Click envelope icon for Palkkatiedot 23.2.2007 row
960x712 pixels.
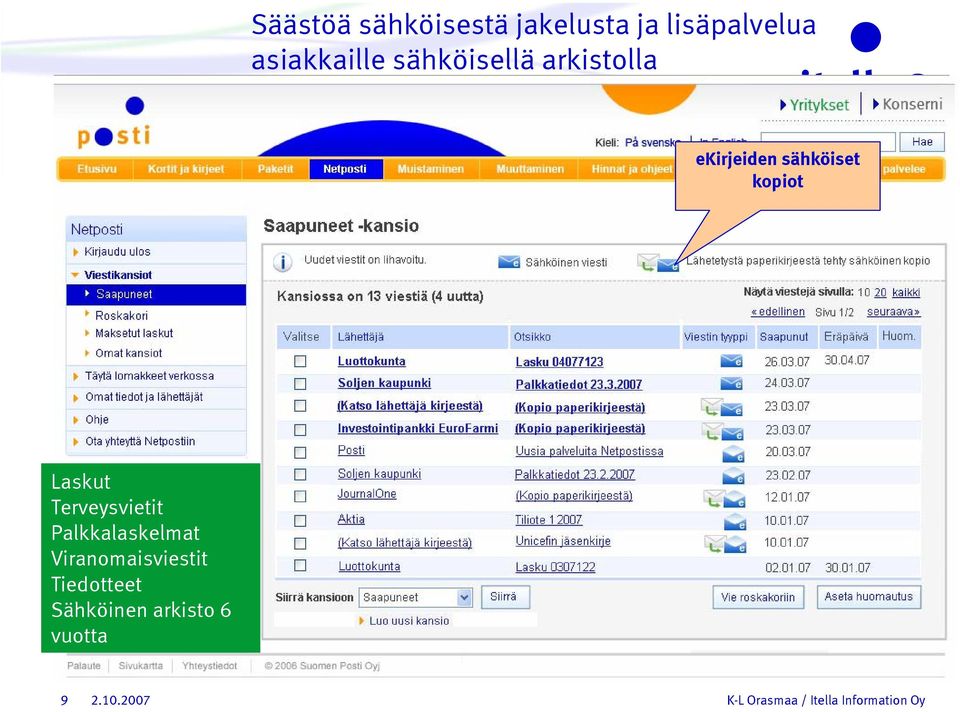[x=733, y=476]
